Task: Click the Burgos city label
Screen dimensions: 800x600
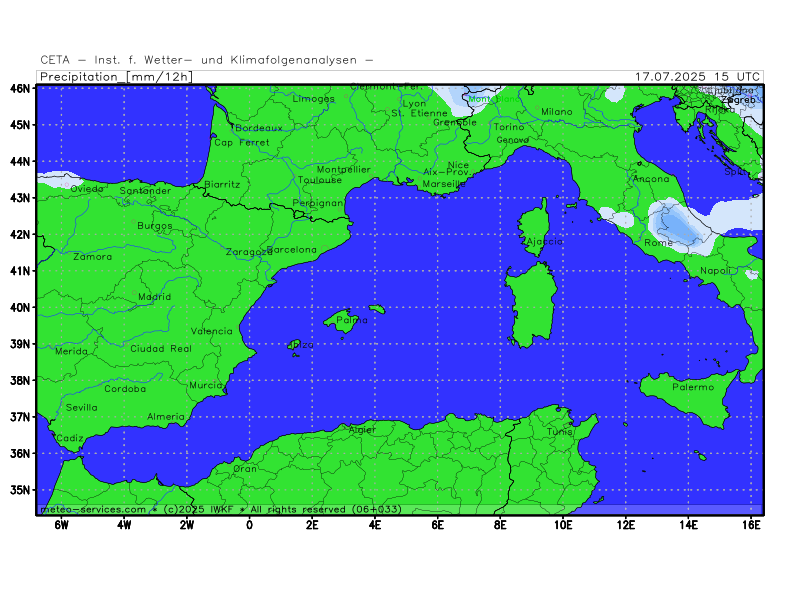Action: pyautogui.click(x=155, y=226)
